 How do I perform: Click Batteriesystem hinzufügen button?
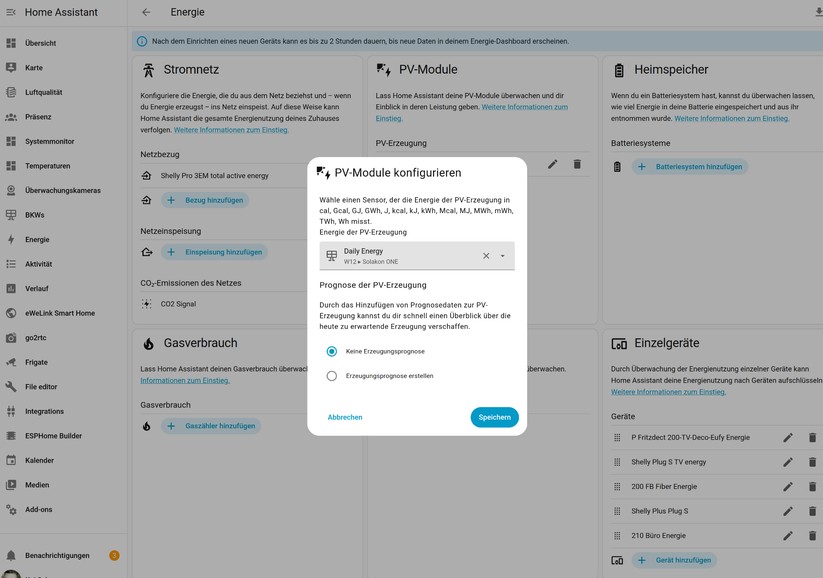[x=691, y=167]
